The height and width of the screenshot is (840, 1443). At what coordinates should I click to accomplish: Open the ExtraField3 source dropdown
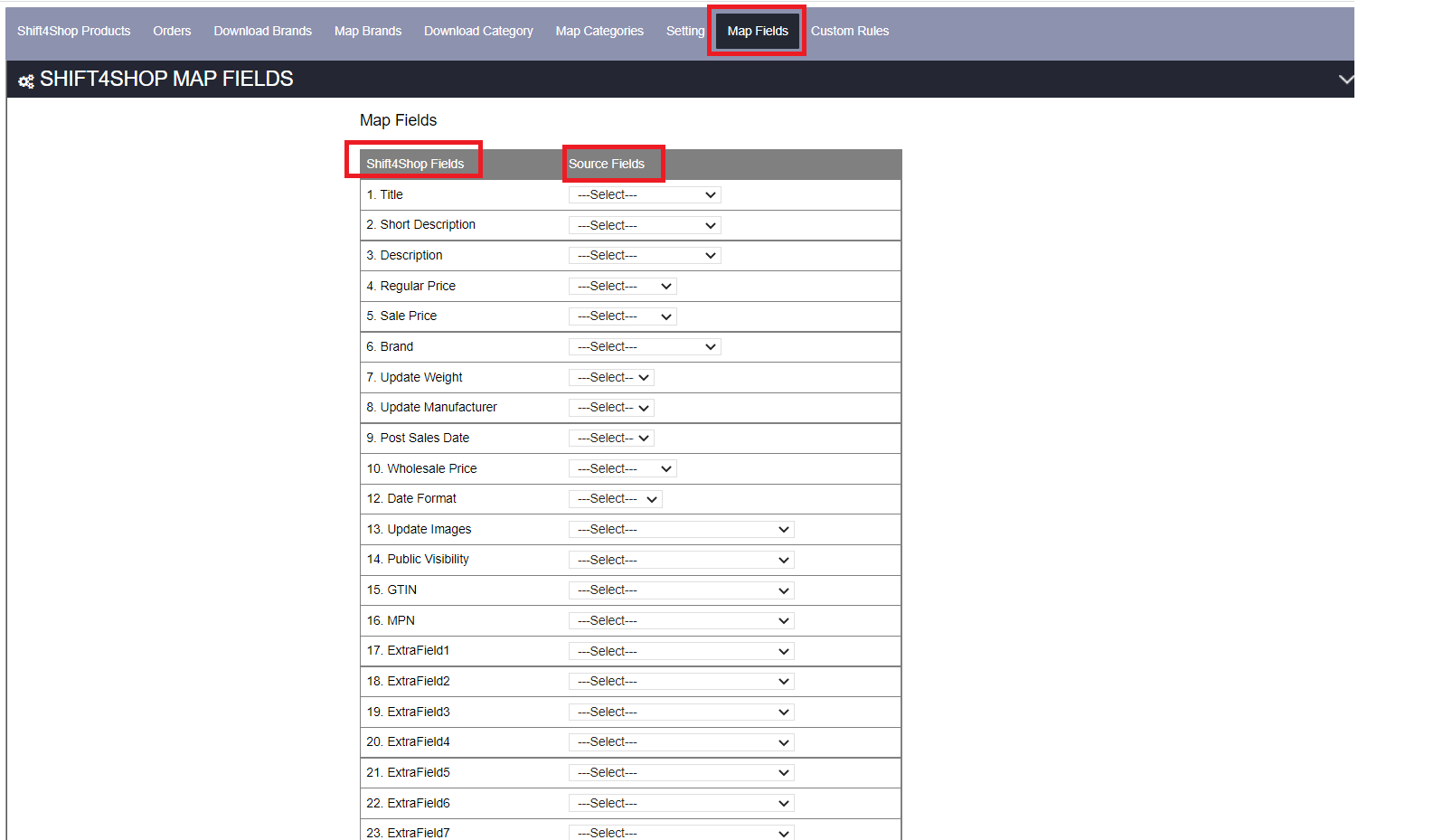click(x=682, y=713)
